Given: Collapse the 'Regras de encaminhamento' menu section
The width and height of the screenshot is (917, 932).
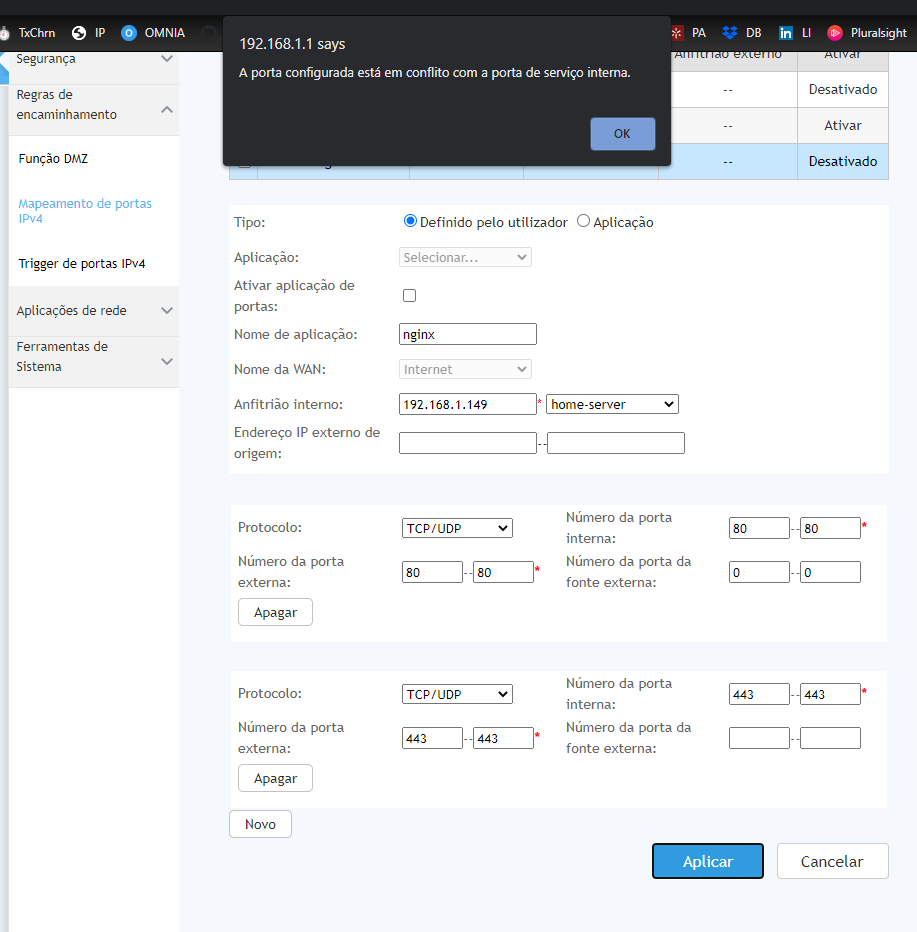Looking at the screenshot, I should [167, 109].
